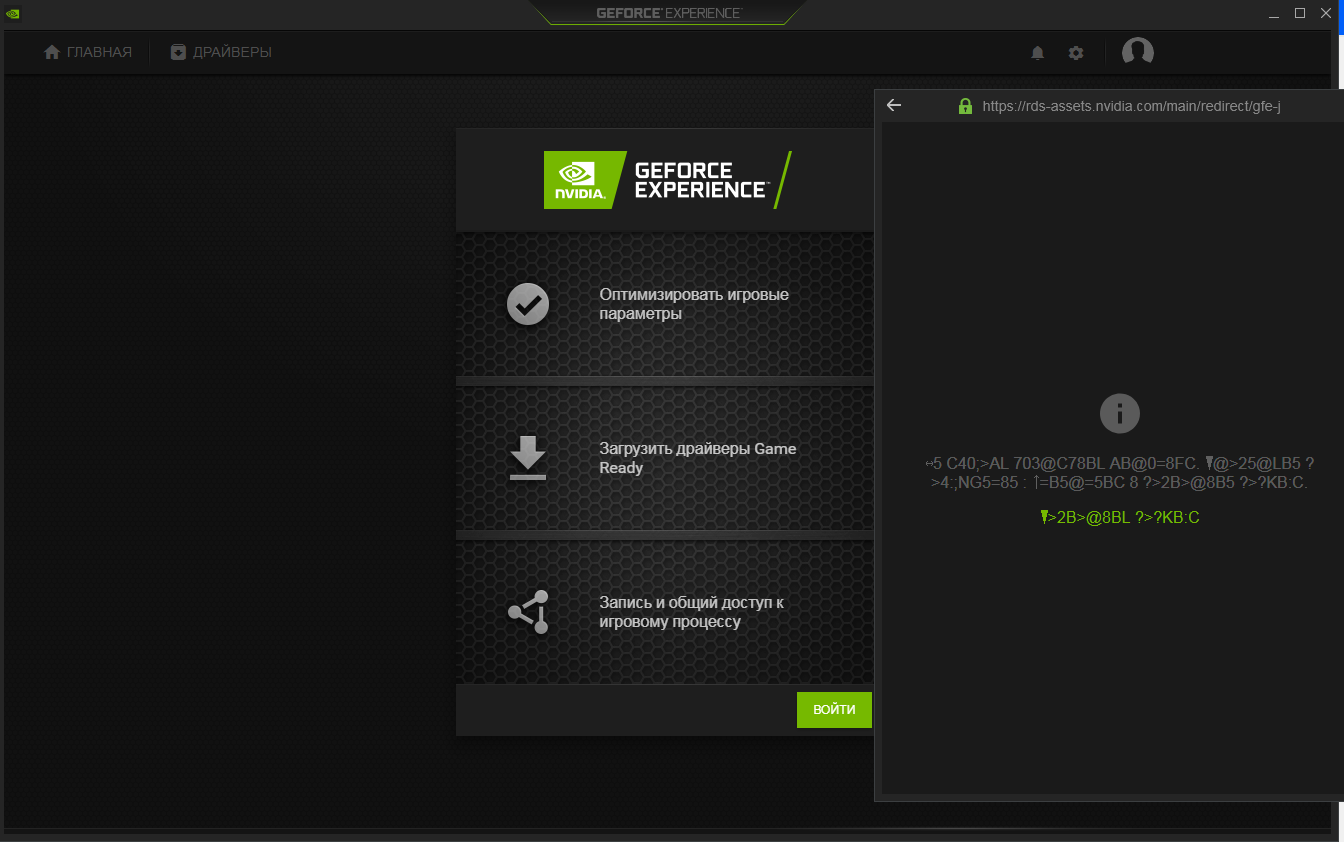The height and width of the screenshot is (842, 1344).
Task: Close the GeForce Experience window
Action: [1328, 13]
